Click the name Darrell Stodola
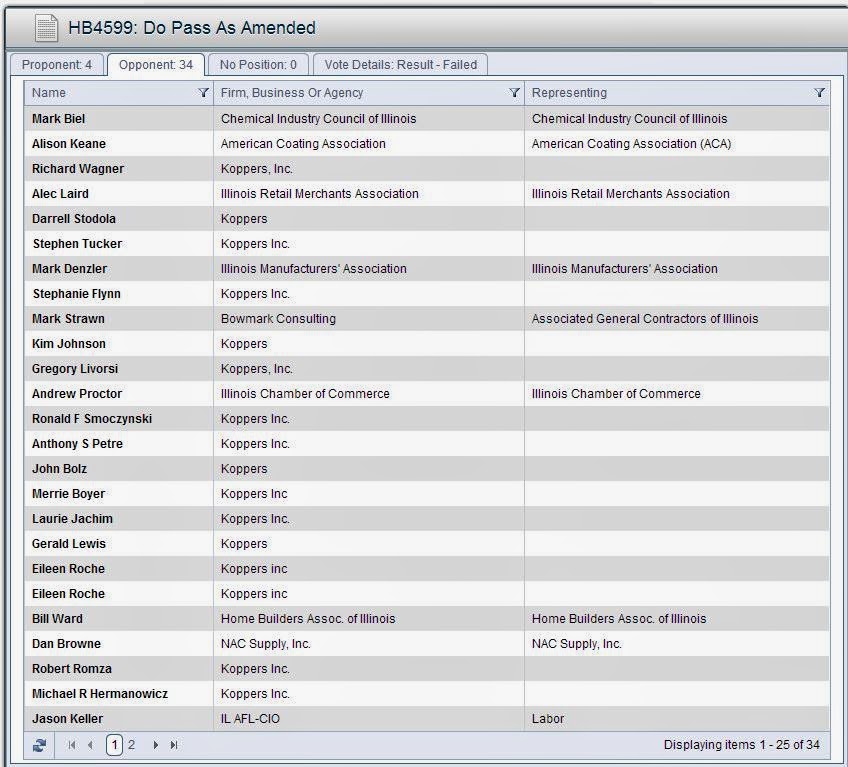 click(x=74, y=219)
